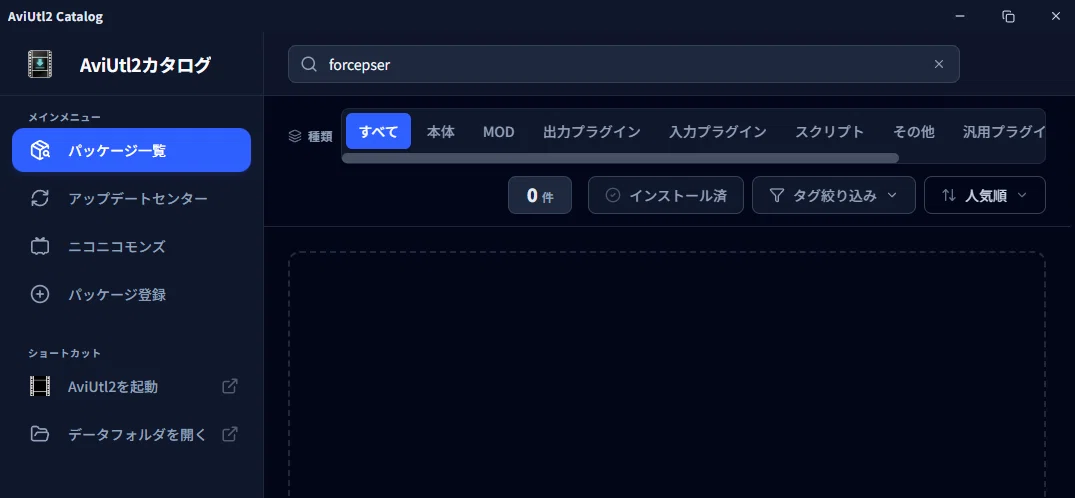Click the horizontal scrollbar under type tabs

pos(620,158)
